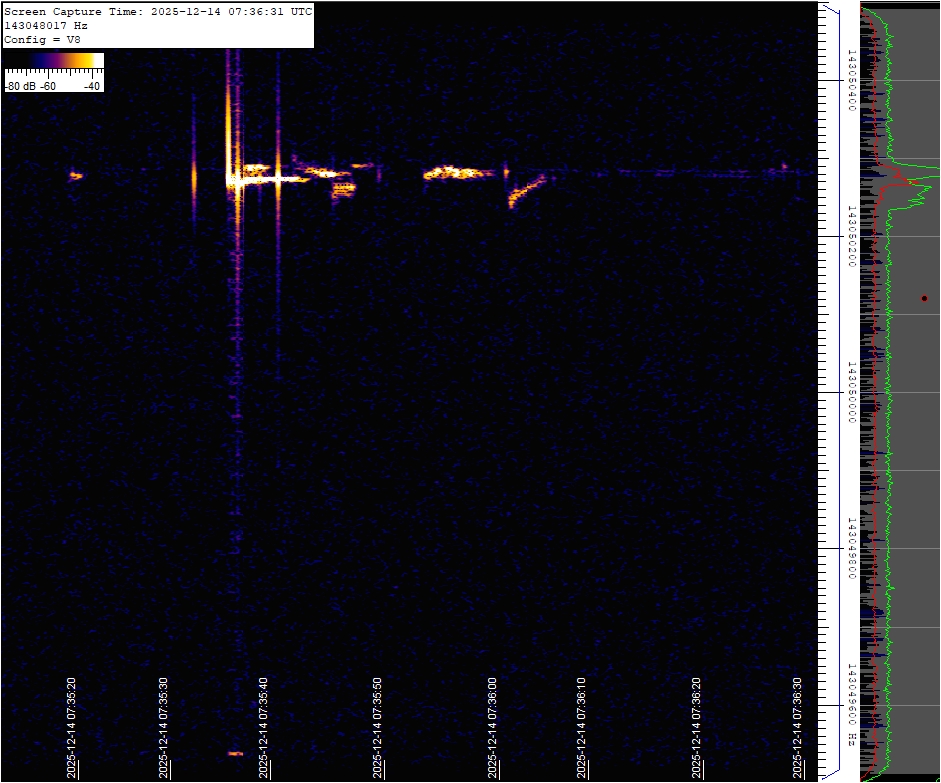Viewport: 941px width, 783px height.
Task: Click the 143049800 frequency axis label
Action: click(x=851, y=549)
